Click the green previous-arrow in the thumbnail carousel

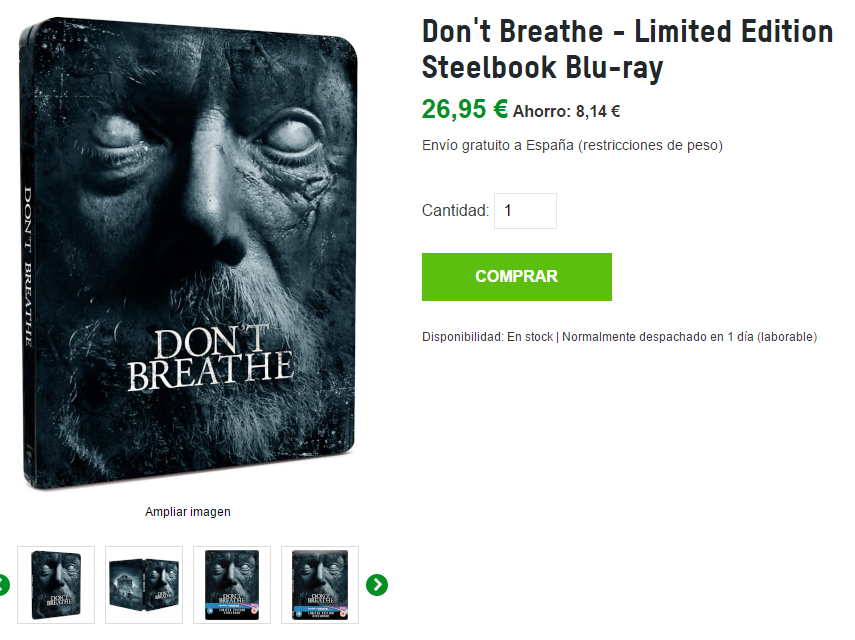pyautogui.click(x=4, y=585)
